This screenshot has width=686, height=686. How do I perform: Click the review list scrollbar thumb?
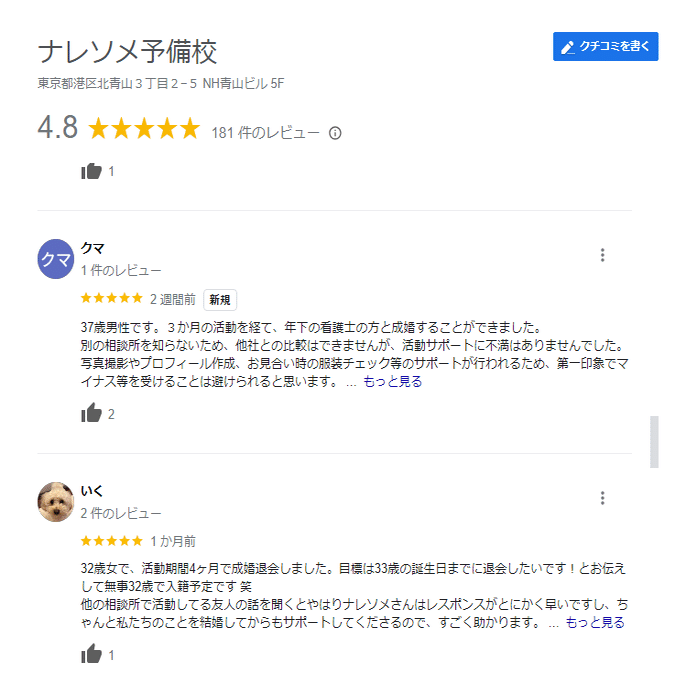tap(654, 442)
